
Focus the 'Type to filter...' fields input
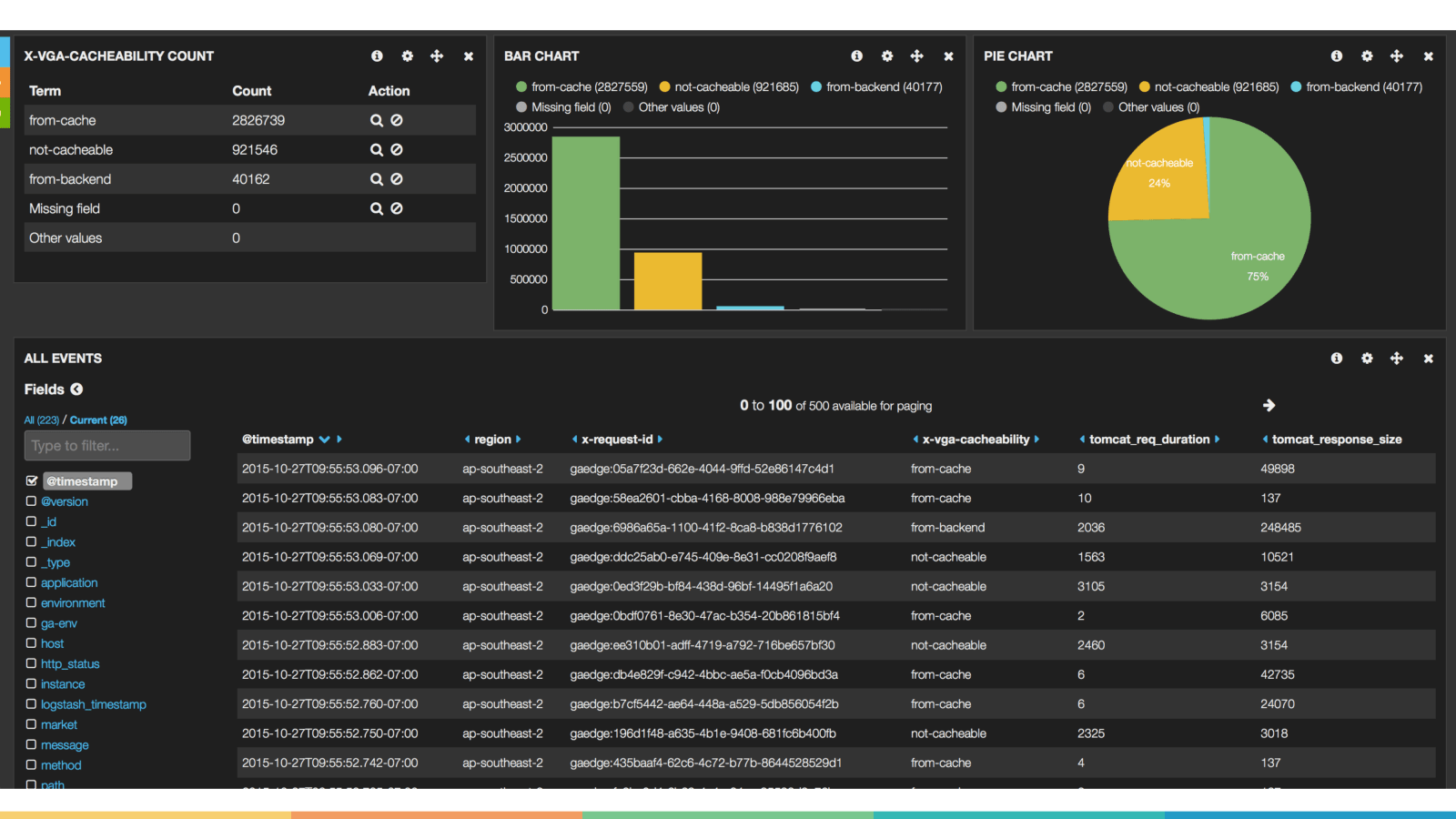click(x=107, y=446)
